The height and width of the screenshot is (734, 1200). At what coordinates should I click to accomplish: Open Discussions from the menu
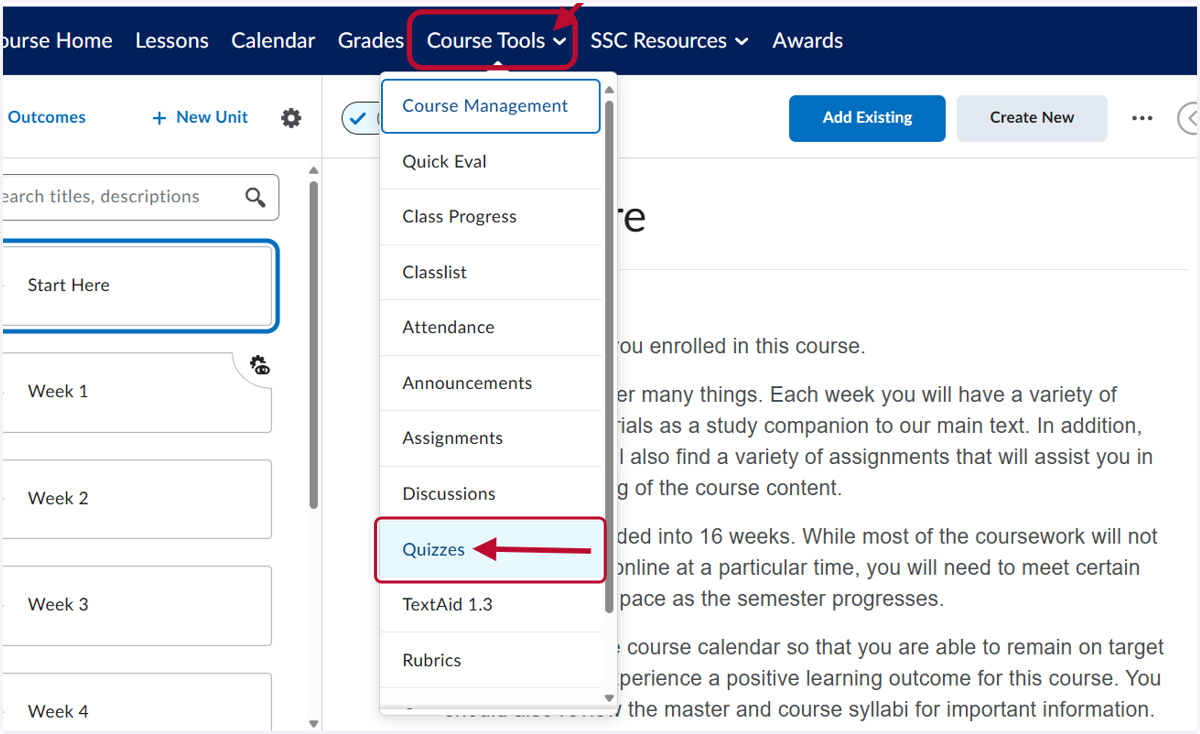[491, 494]
